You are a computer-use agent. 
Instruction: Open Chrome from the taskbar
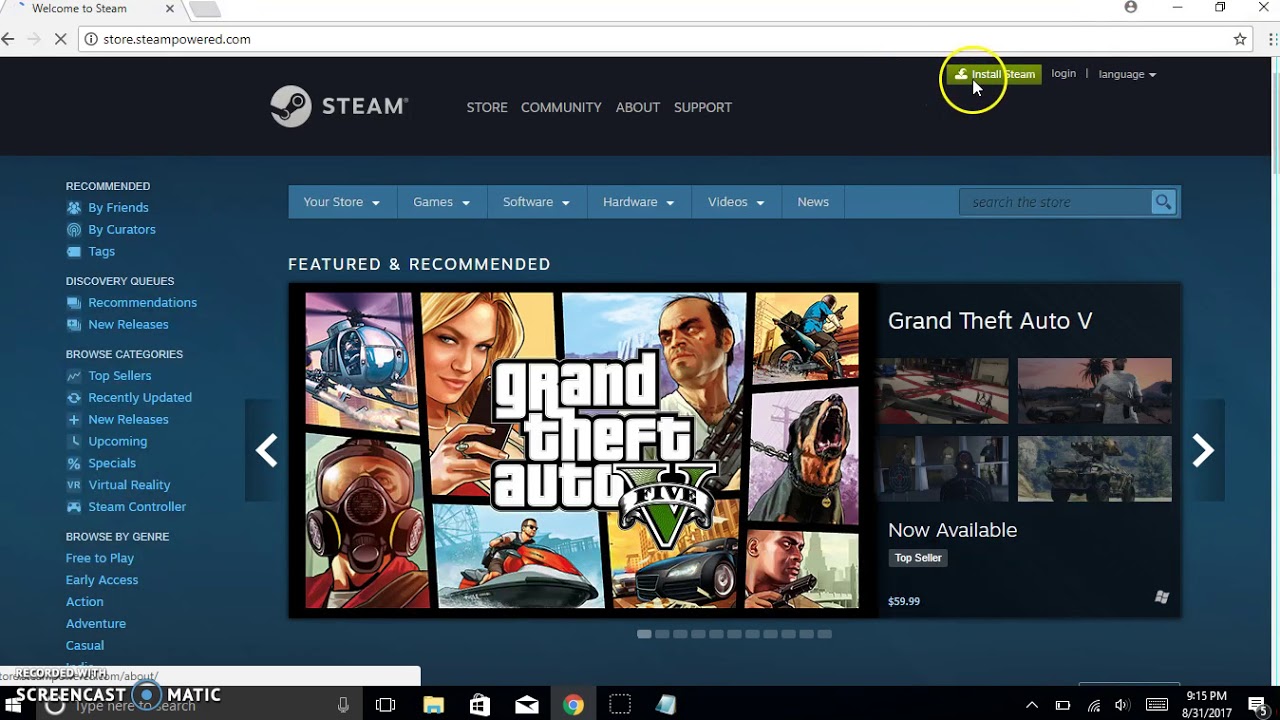pyautogui.click(x=573, y=705)
